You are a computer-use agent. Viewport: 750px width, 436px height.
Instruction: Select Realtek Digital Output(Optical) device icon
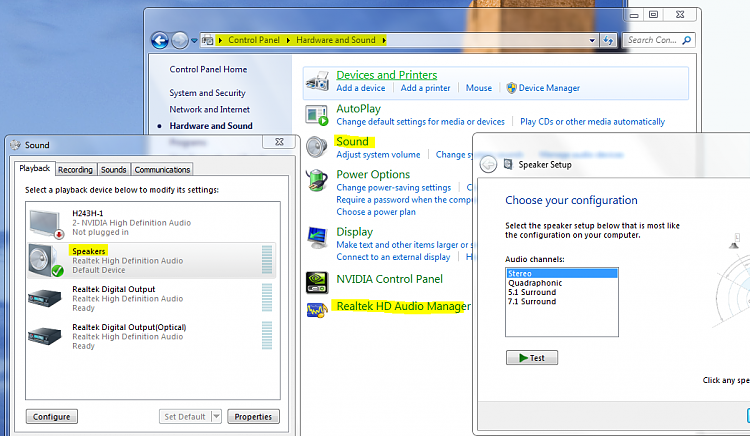point(45,336)
